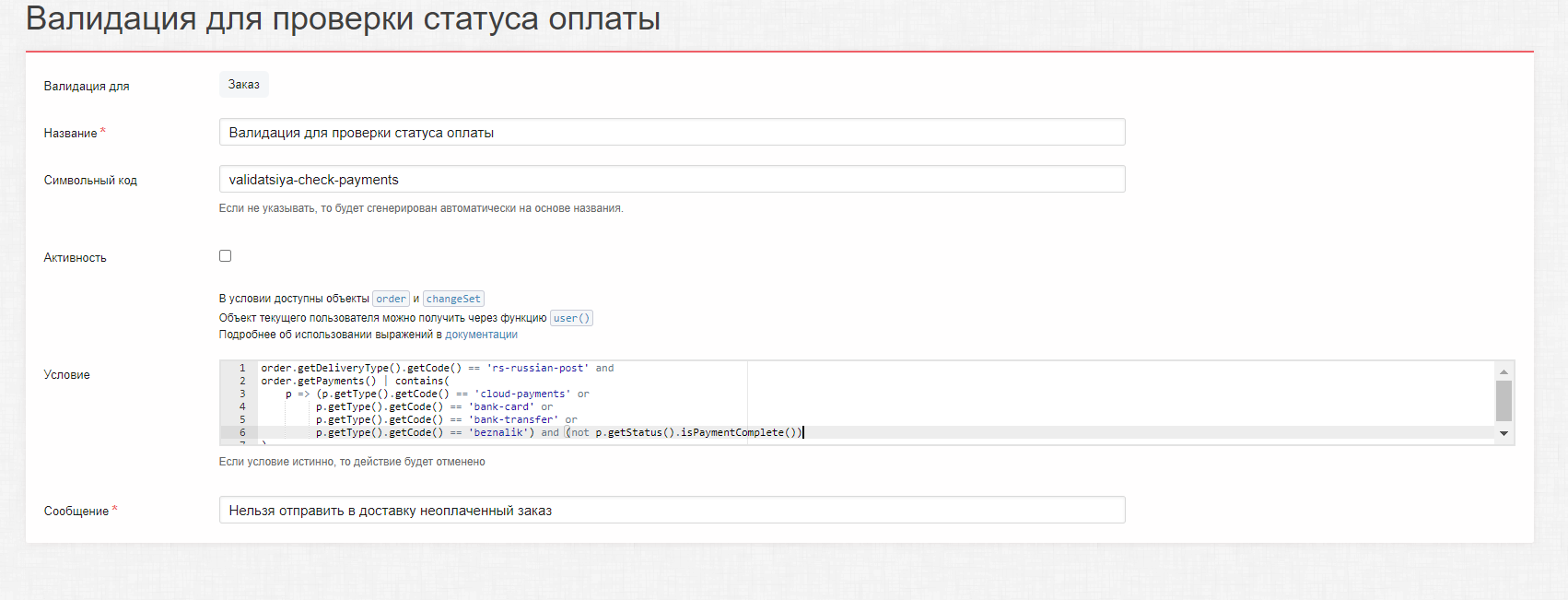The width and height of the screenshot is (1568, 600).
Task: Click the Сообщение input field
Action: [x=672, y=510]
